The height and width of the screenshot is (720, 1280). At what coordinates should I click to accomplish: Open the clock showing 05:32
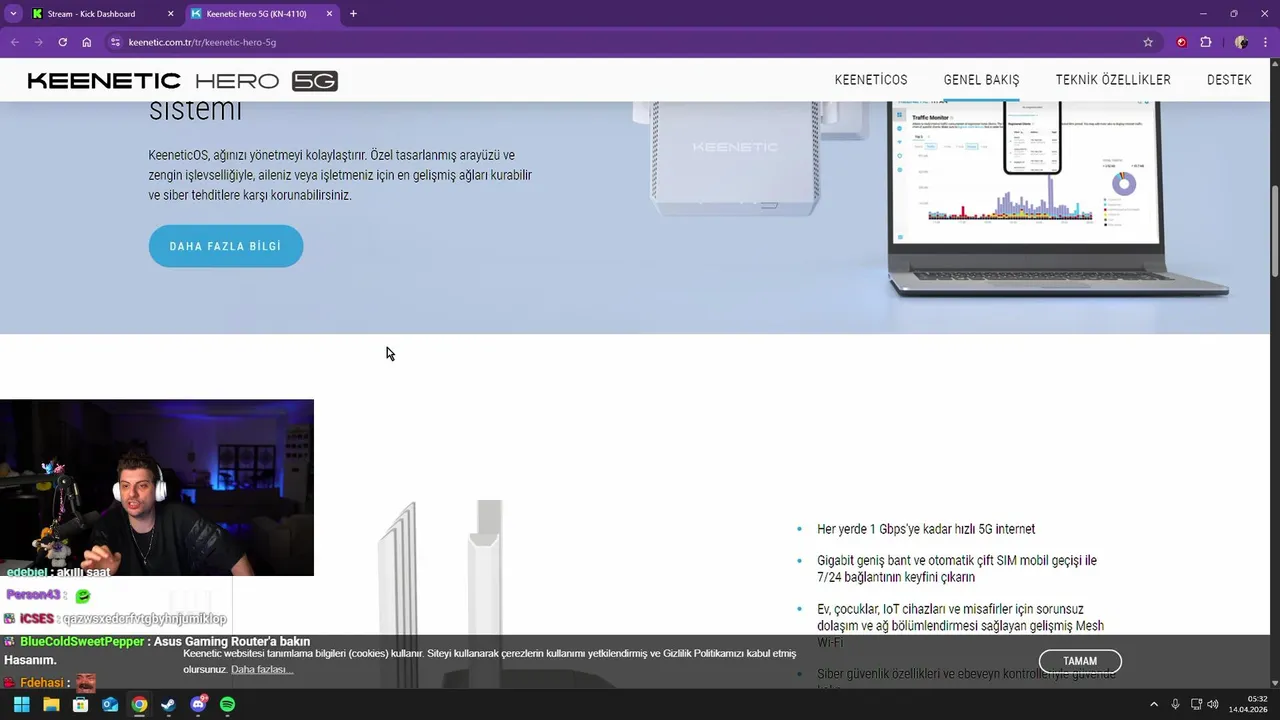tap(1248, 704)
